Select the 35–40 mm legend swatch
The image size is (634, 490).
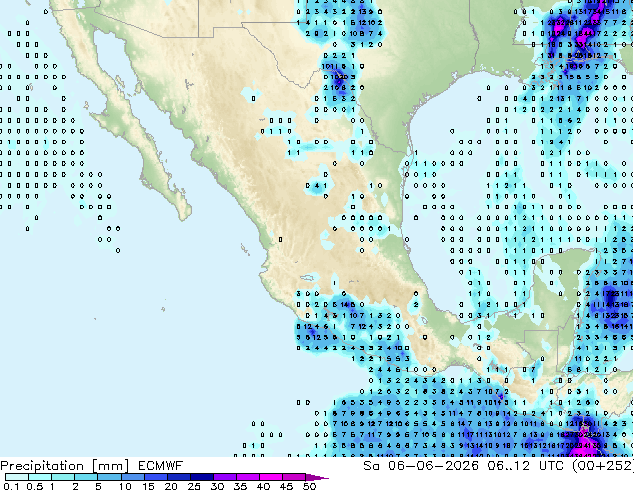point(247,477)
